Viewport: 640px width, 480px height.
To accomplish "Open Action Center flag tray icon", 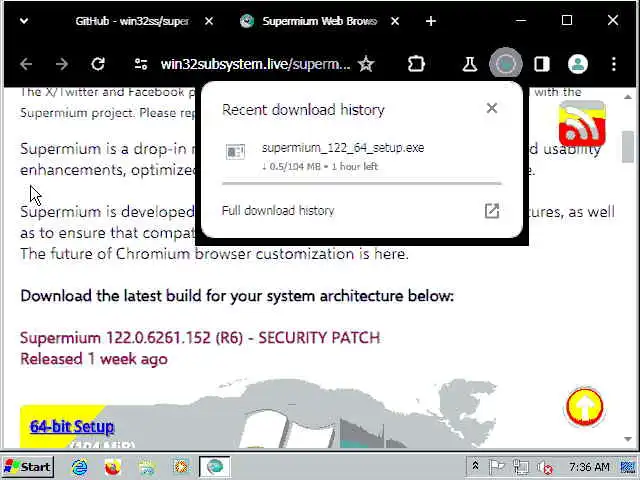I will pyautogui.click(x=496, y=467).
